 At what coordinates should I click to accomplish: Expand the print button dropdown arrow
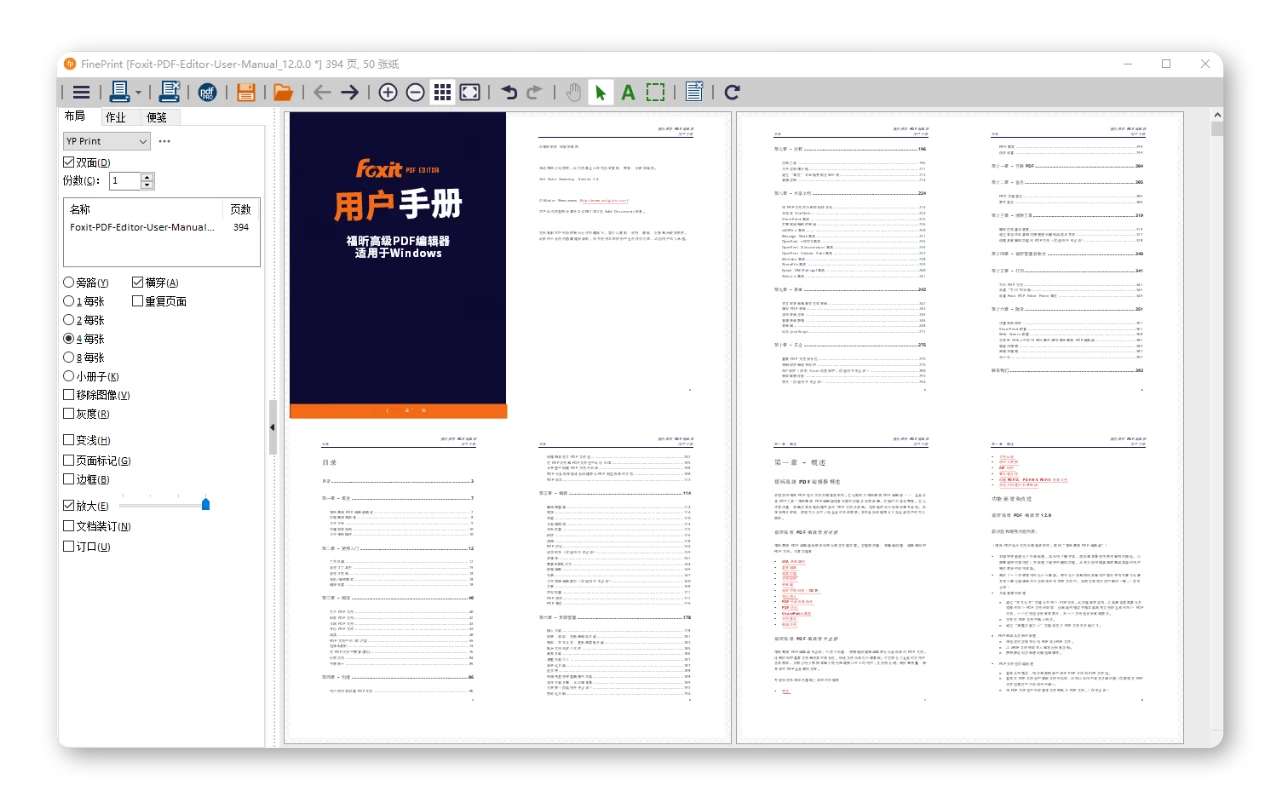(x=138, y=93)
